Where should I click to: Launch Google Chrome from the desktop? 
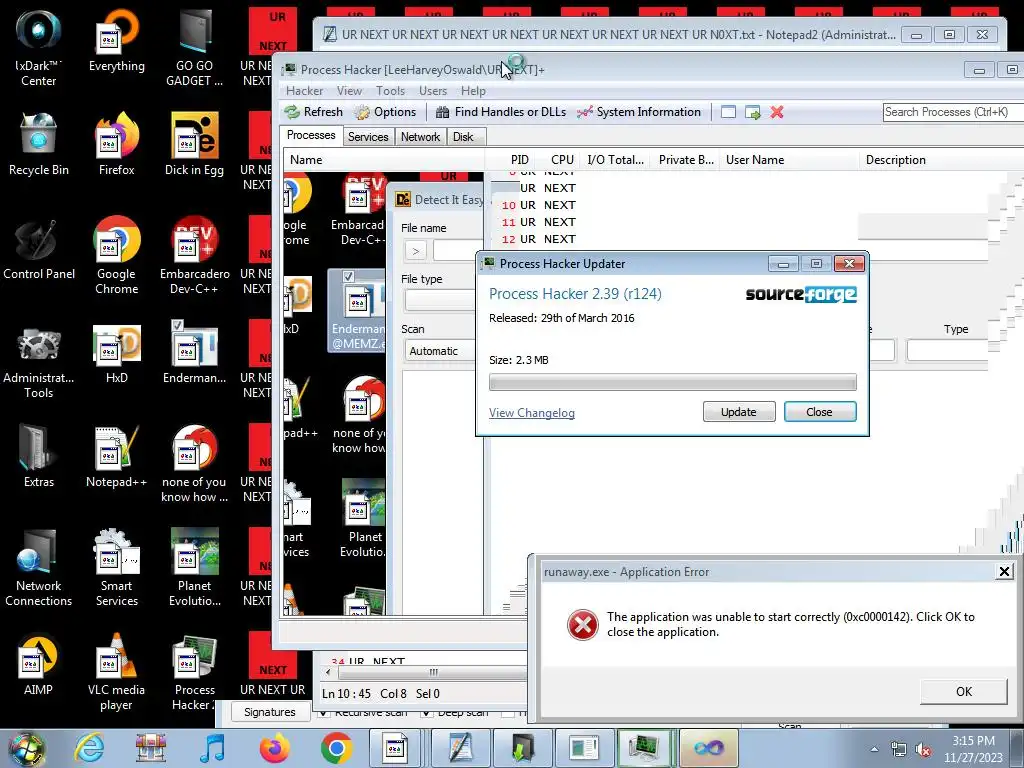(116, 256)
